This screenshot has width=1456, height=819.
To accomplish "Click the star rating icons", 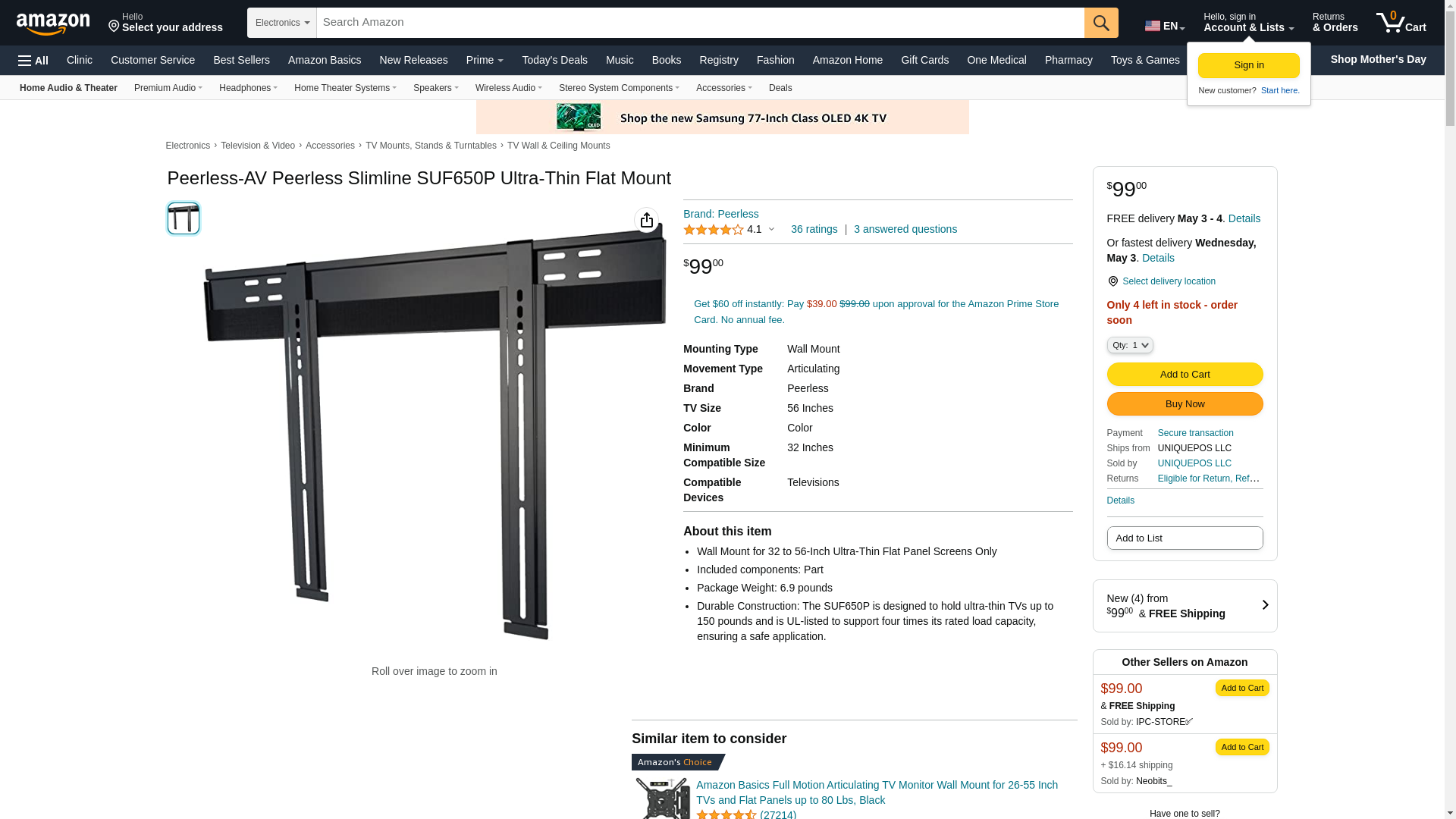I will tap(713, 230).
